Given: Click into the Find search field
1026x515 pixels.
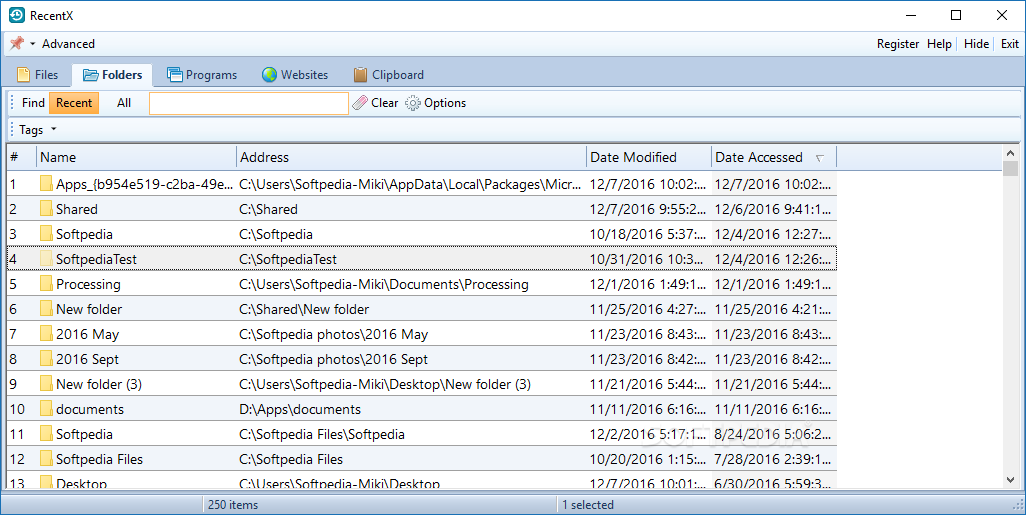Looking at the screenshot, I should (249, 103).
